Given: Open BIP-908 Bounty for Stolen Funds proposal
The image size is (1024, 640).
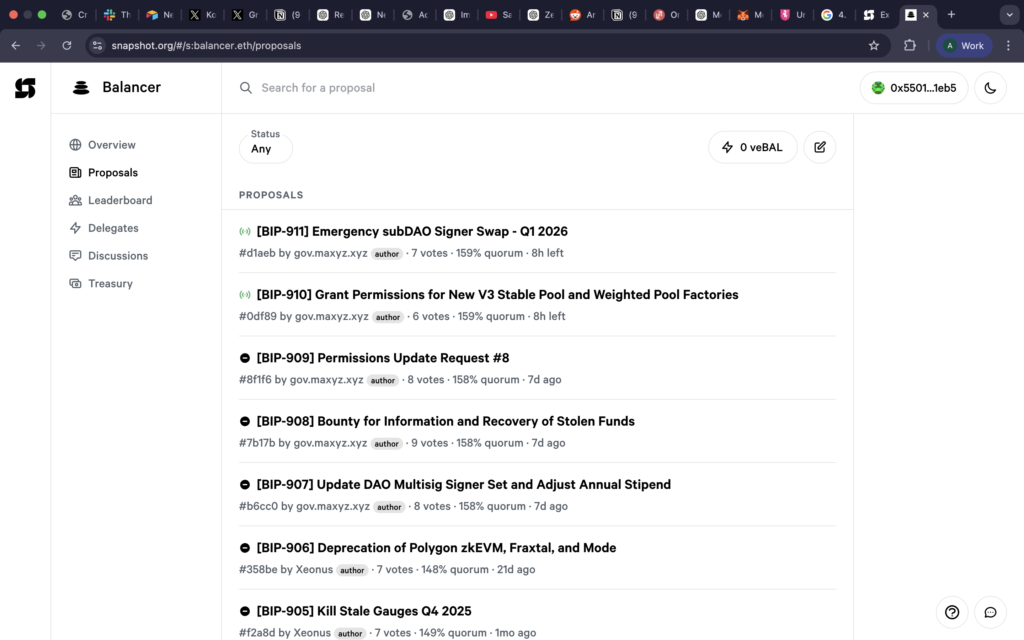Looking at the screenshot, I should tap(445, 421).
